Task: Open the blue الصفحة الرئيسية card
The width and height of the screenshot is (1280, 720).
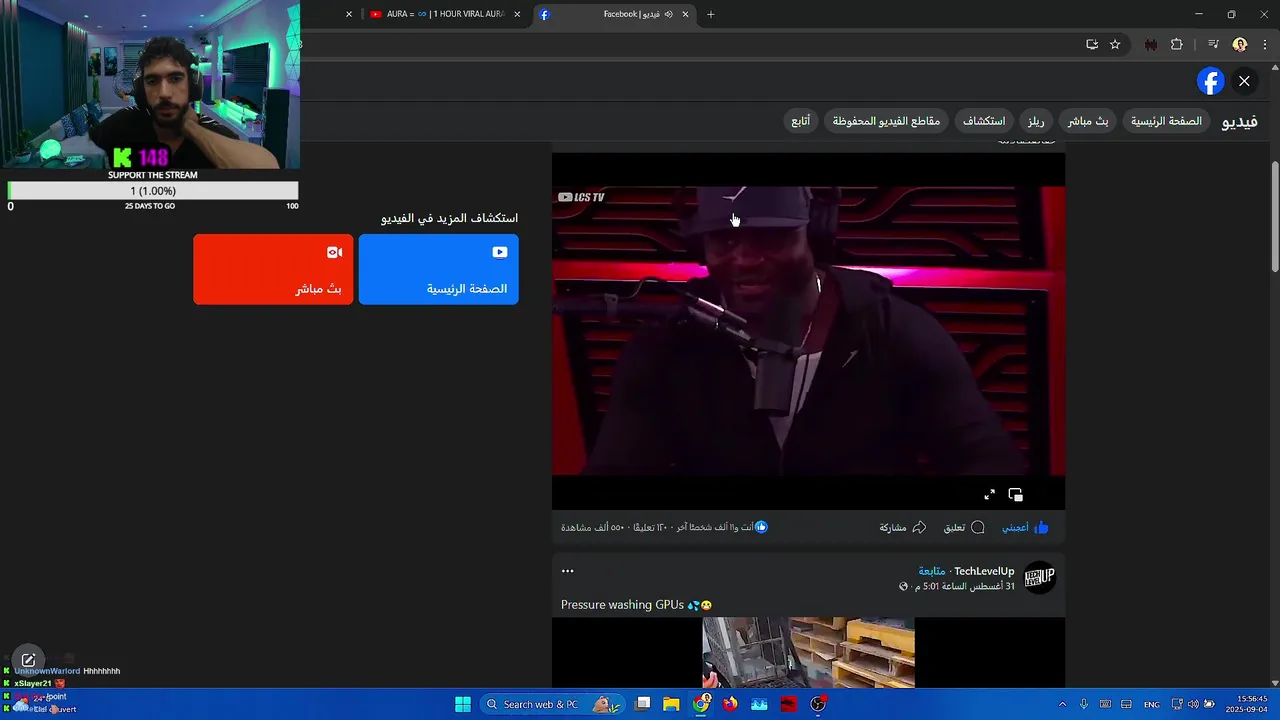Action: pos(438,269)
